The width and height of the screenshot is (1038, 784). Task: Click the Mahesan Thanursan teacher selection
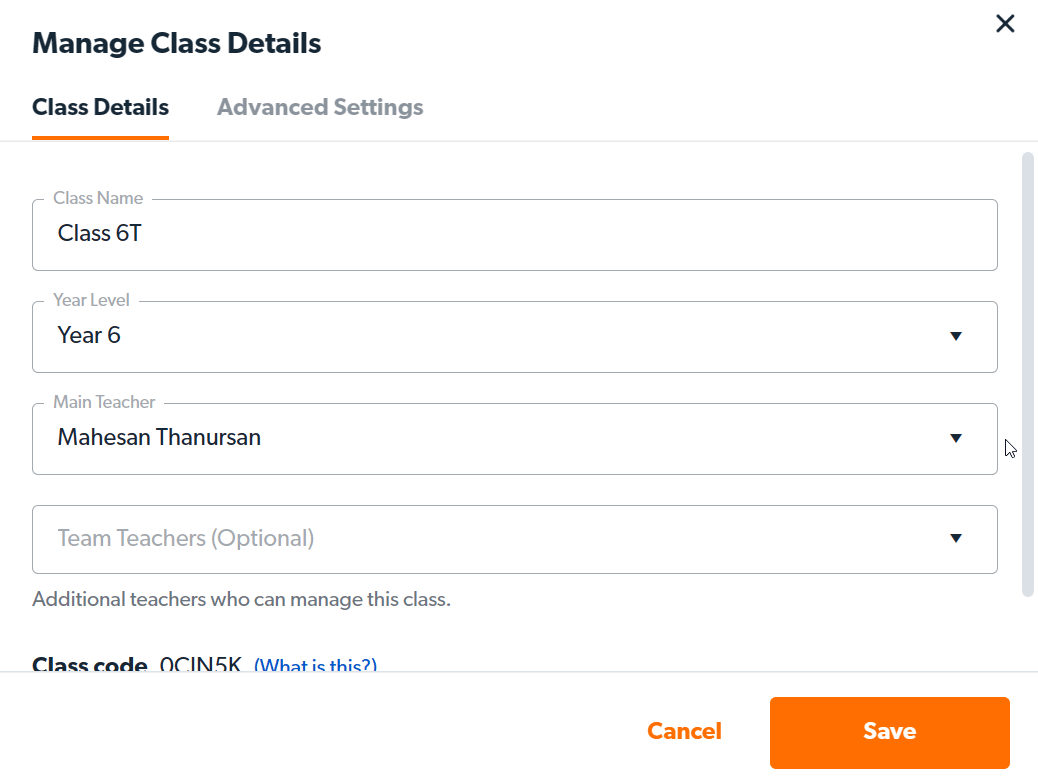[159, 438]
